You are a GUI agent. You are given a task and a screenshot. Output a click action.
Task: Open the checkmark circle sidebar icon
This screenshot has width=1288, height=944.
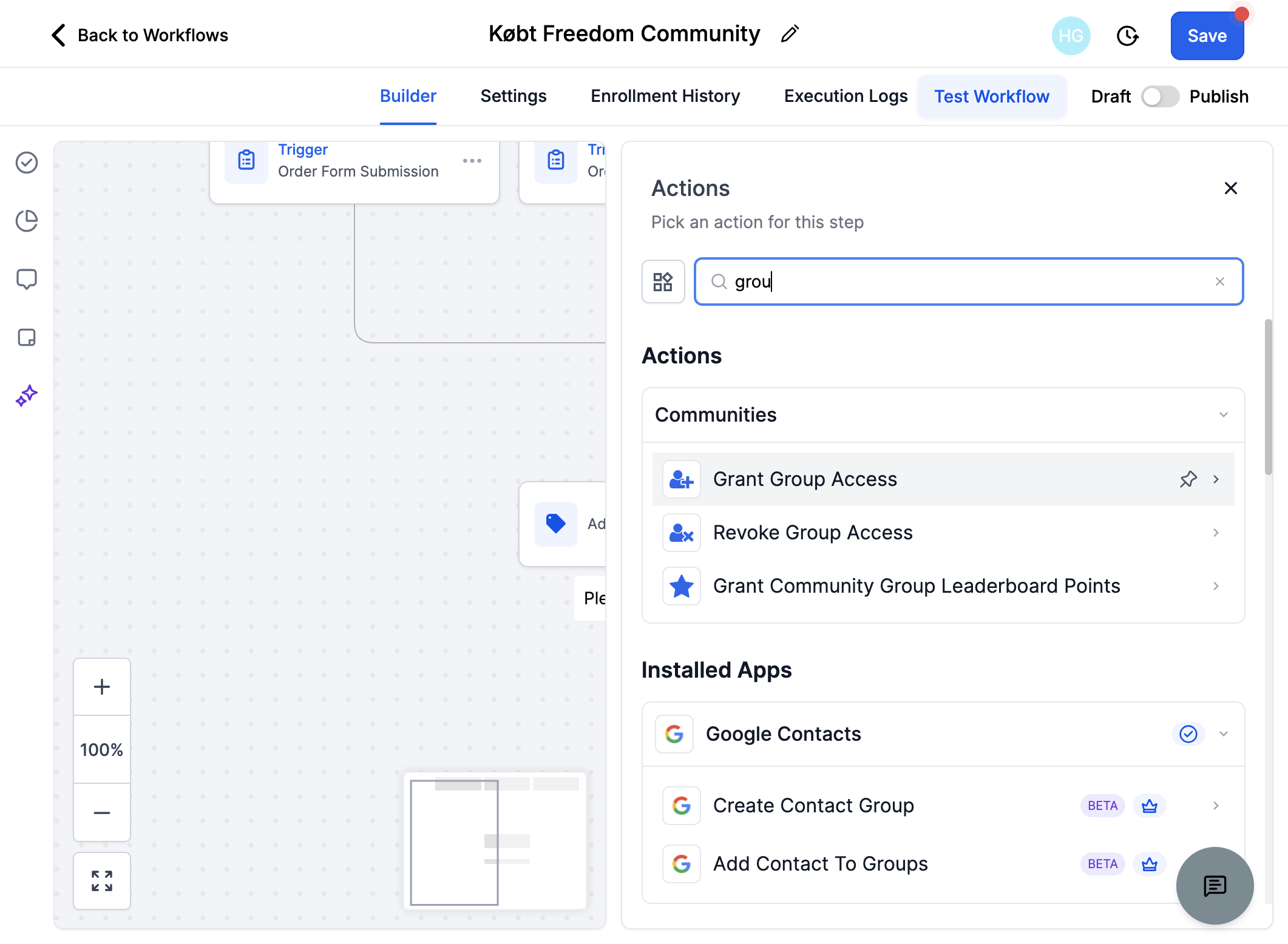pyautogui.click(x=27, y=163)
